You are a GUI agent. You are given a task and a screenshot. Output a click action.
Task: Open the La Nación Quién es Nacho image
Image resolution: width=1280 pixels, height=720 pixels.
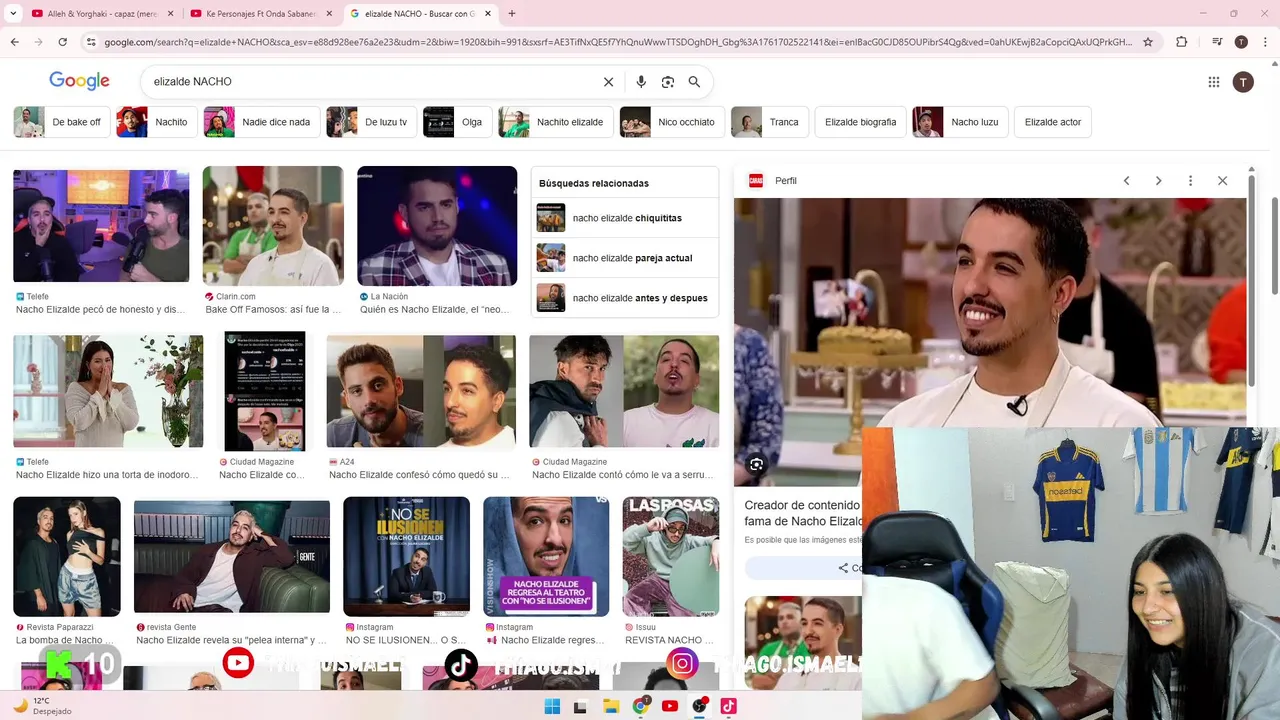click(x=437, y=226)
